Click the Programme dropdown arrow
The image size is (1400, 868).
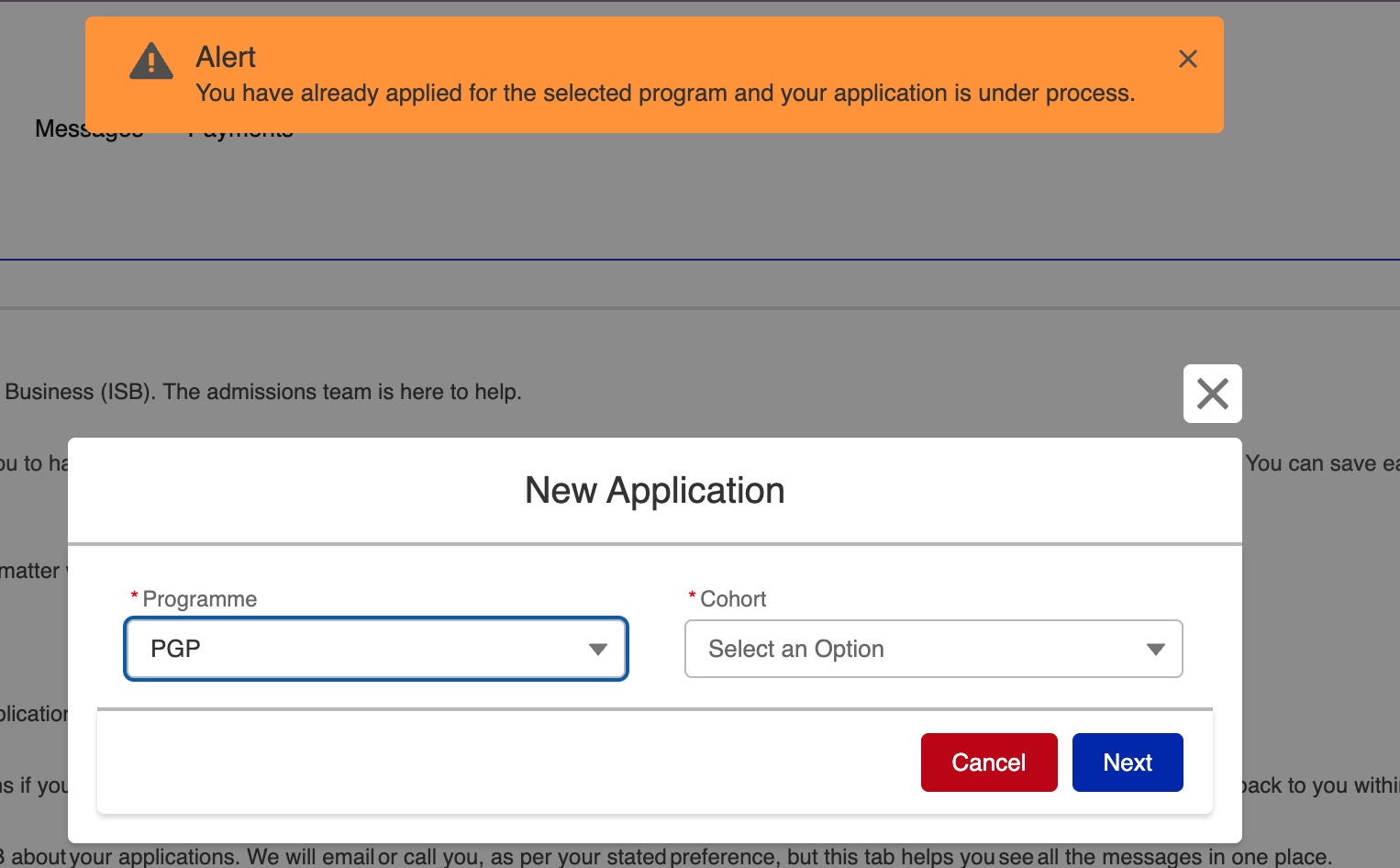pos(598,650)
